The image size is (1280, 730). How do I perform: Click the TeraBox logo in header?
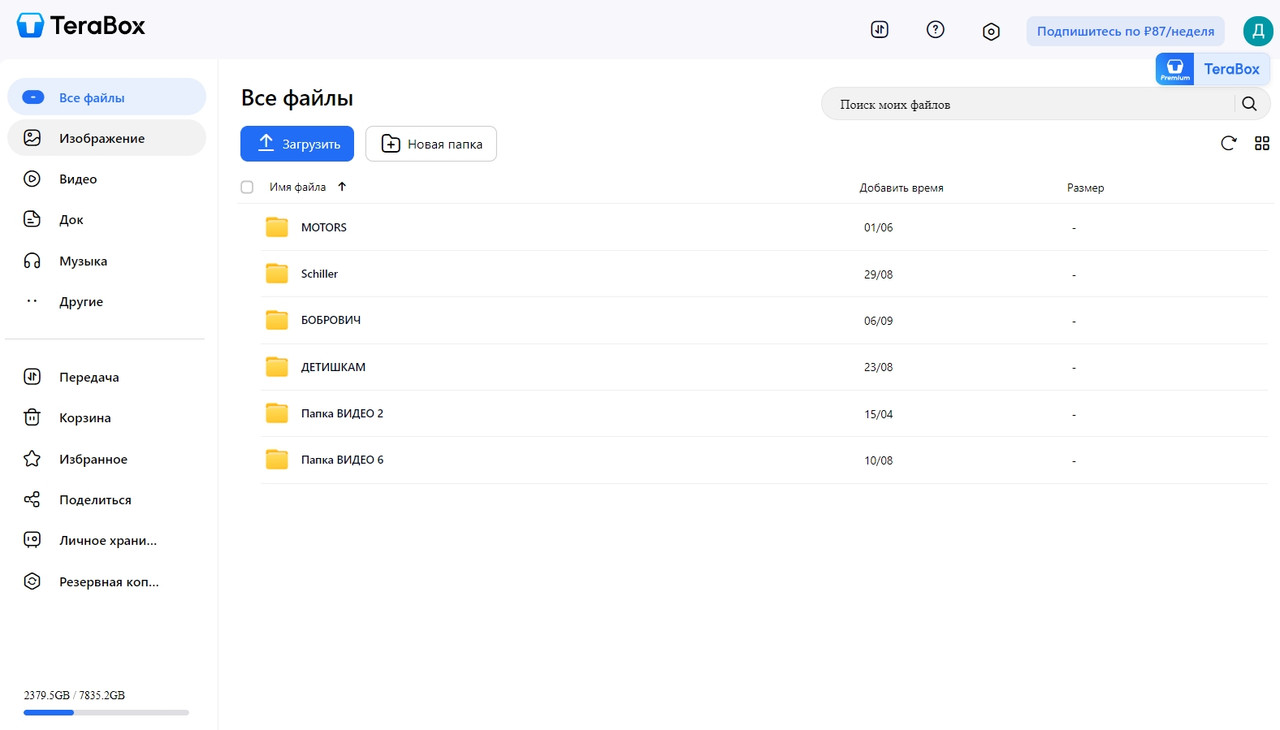[81, 26]
